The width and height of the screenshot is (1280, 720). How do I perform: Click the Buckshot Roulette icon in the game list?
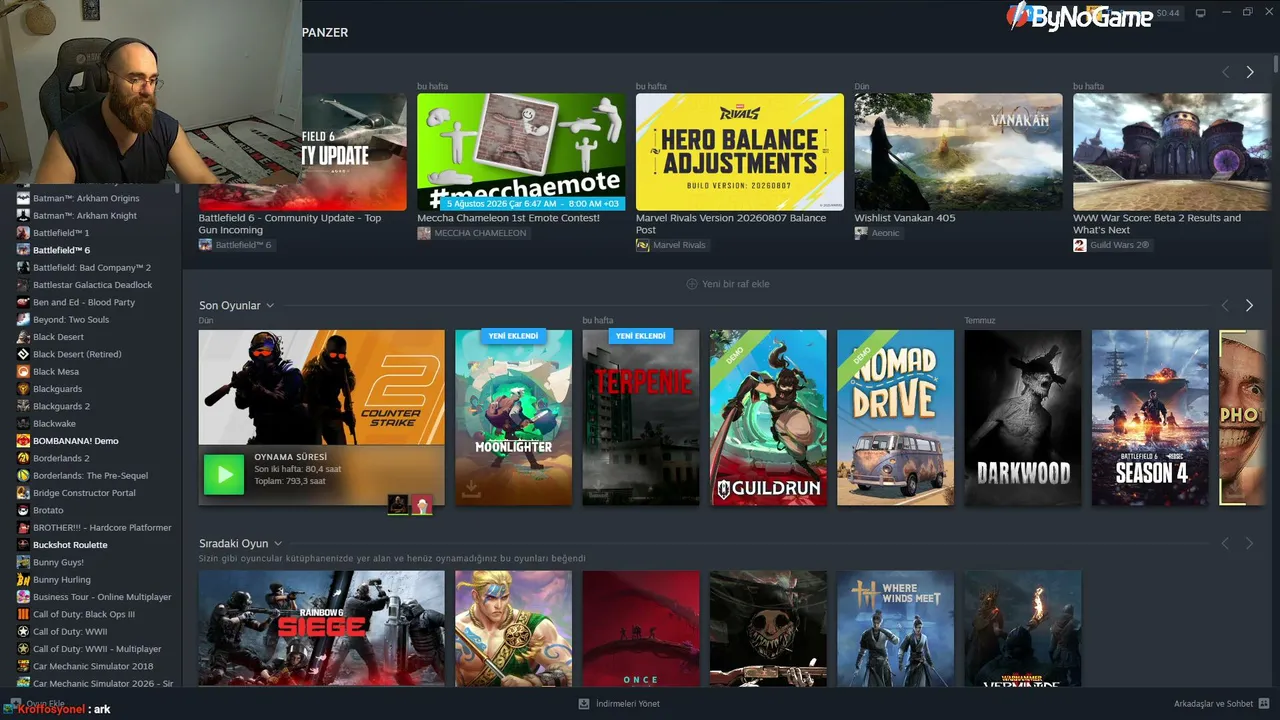[23, 545]
